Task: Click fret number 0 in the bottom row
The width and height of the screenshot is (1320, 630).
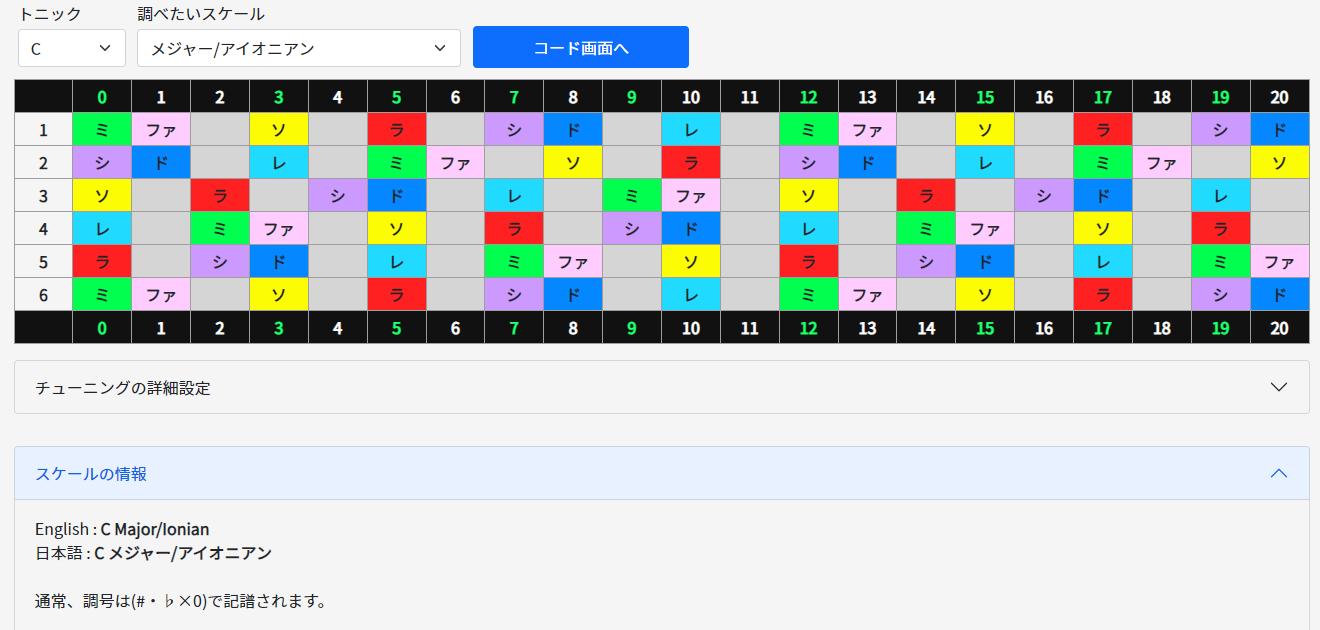Action: (x=101, y=327)
